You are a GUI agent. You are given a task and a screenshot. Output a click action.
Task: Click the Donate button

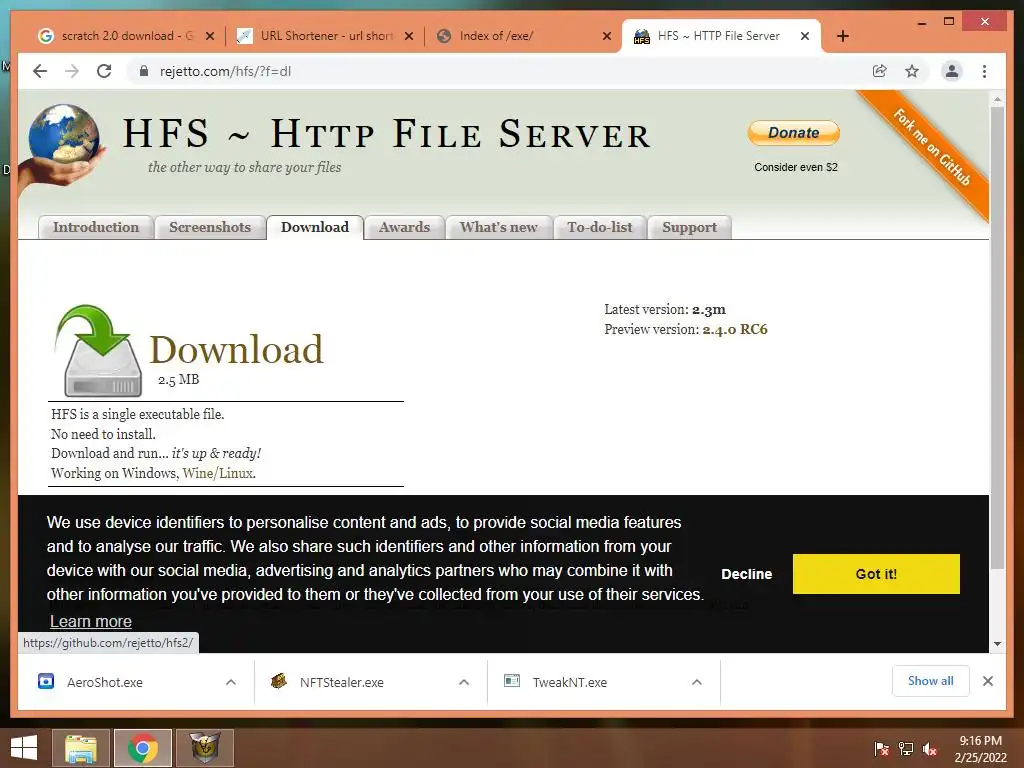click(x=793, y=133)
